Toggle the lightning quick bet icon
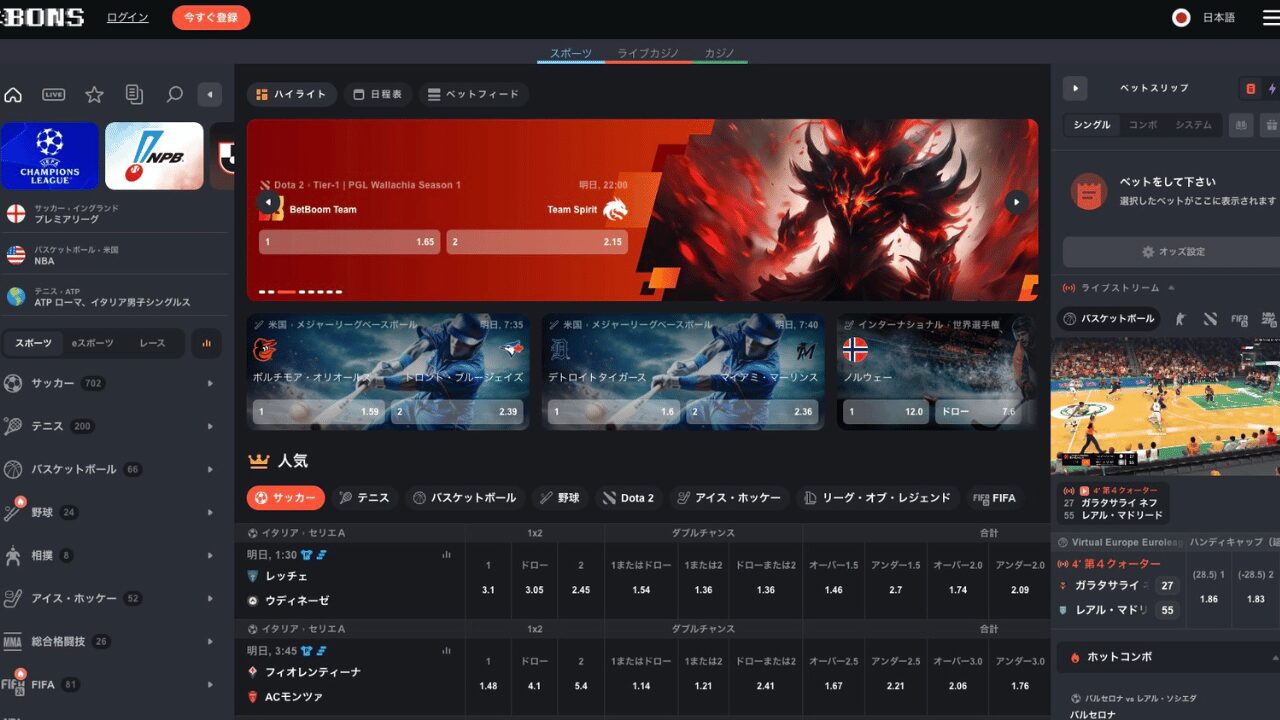1280x720 pixels. click(x=1272, y=88)
